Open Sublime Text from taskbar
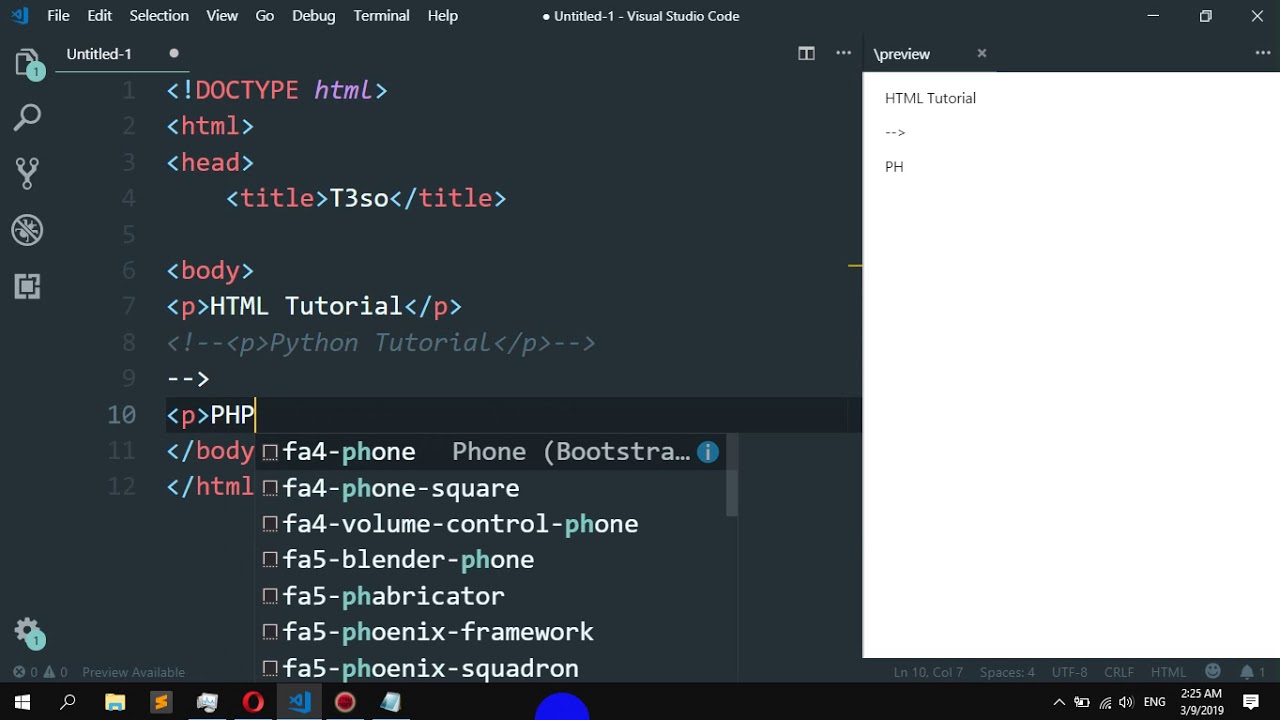 pos(160,702)
